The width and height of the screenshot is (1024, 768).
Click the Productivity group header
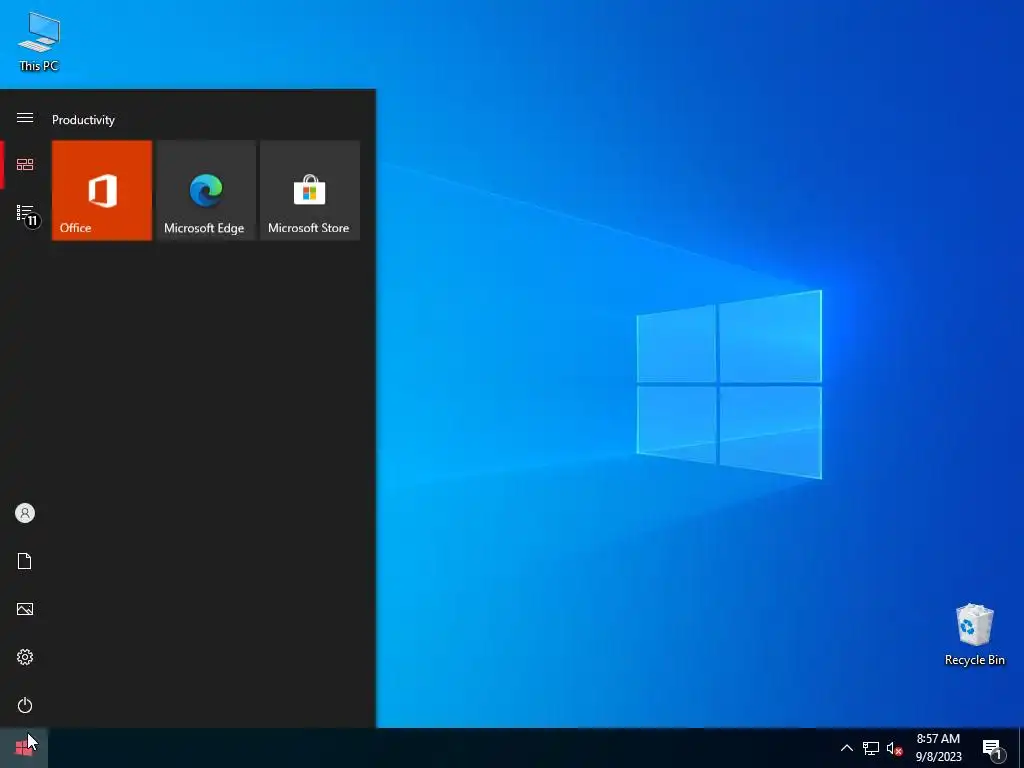pos(83,120)
